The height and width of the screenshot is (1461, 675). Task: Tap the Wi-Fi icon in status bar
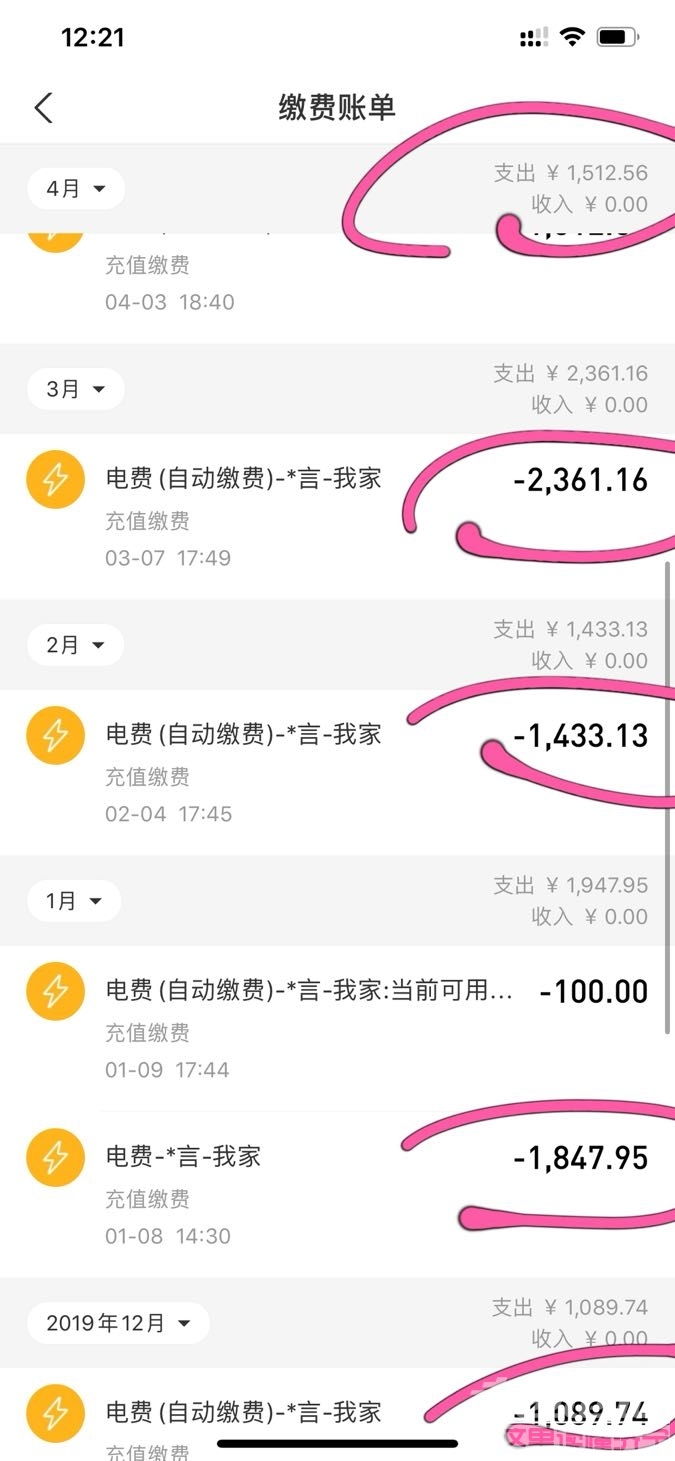click(x=572, y=38)
